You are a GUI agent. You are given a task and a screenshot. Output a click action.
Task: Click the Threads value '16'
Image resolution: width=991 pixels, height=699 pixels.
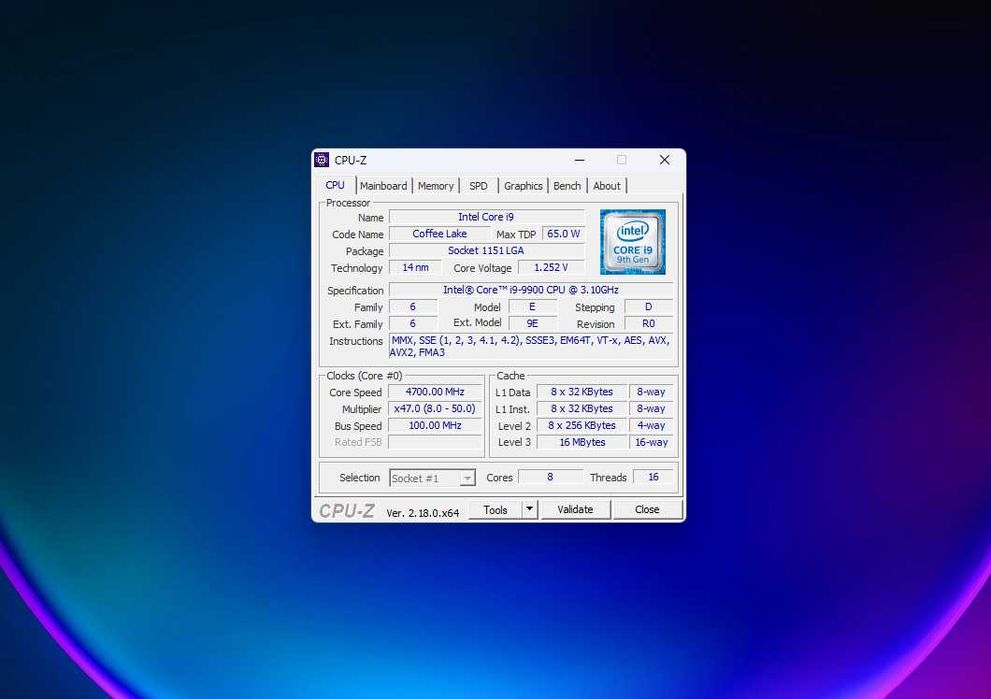(x=654, y=477)
